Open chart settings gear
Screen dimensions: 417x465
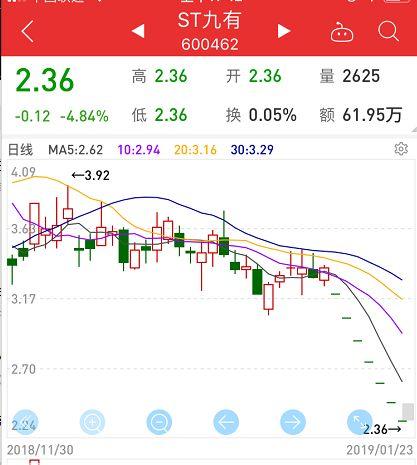pyautogui.click(x=401, y=149)
